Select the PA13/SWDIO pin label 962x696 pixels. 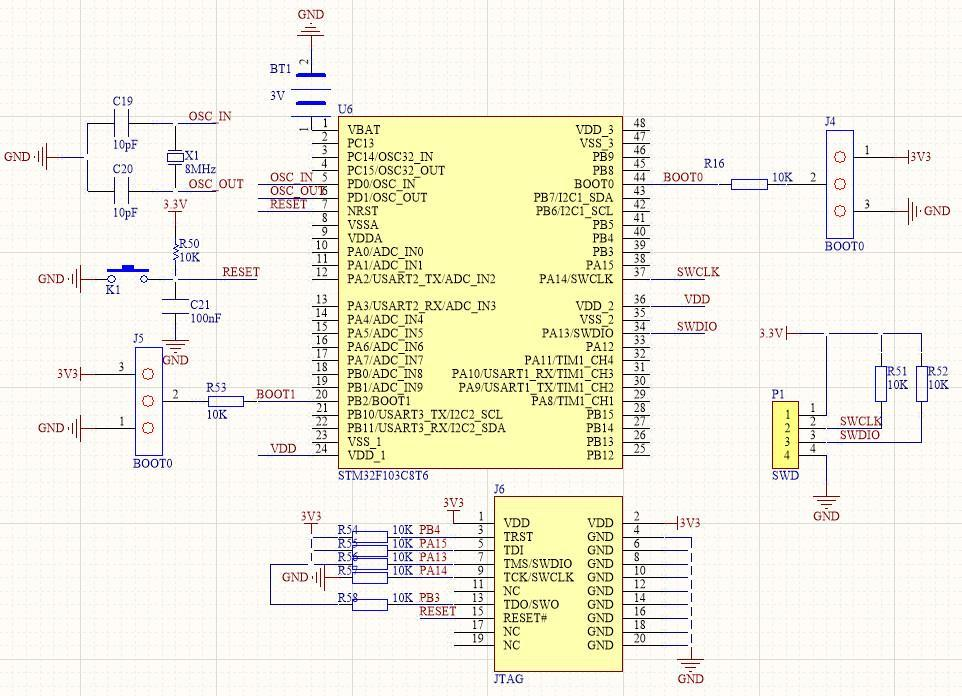coord(577,333)
